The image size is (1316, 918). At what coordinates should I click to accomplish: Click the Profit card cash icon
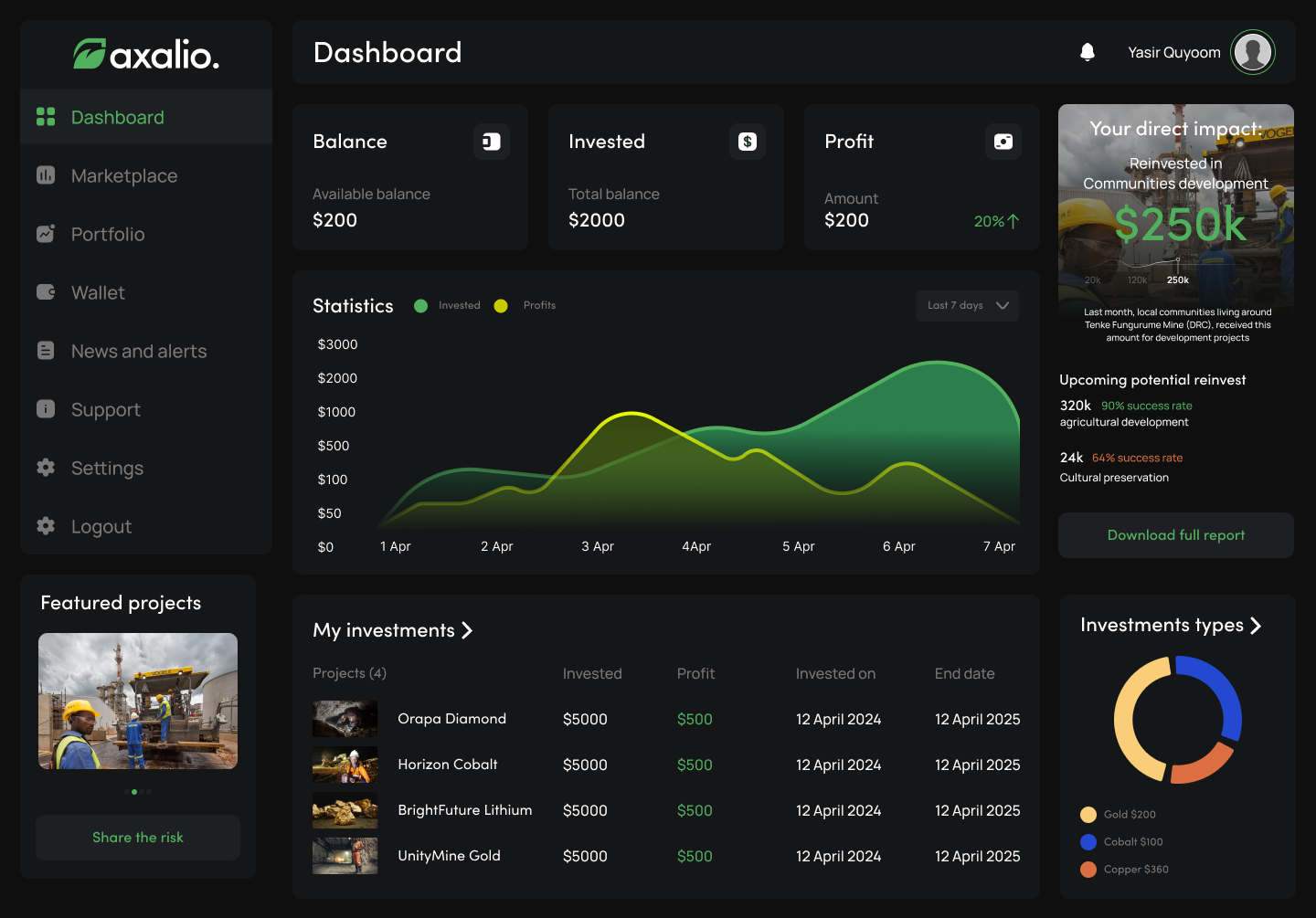[1003, 142]
